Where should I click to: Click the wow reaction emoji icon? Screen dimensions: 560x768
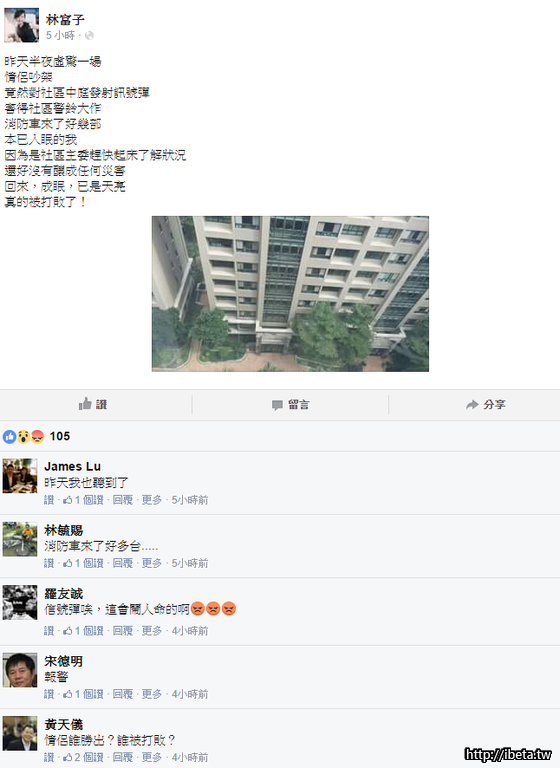tap(24, 436)
